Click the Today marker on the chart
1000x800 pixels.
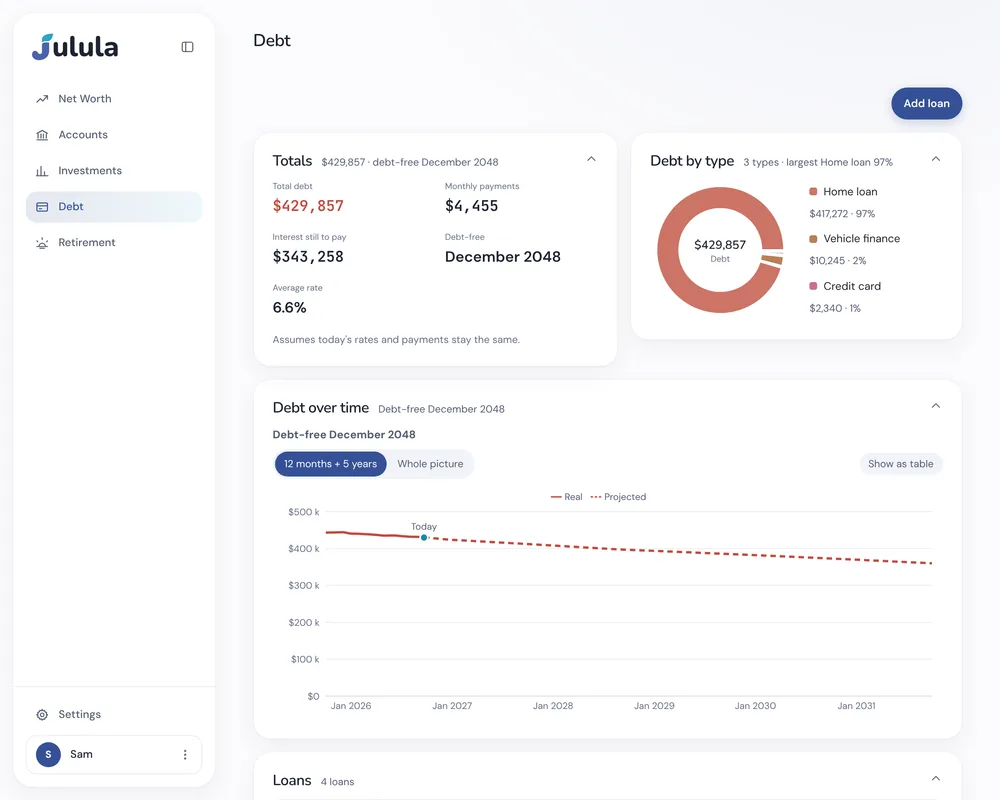pos(424,538)
